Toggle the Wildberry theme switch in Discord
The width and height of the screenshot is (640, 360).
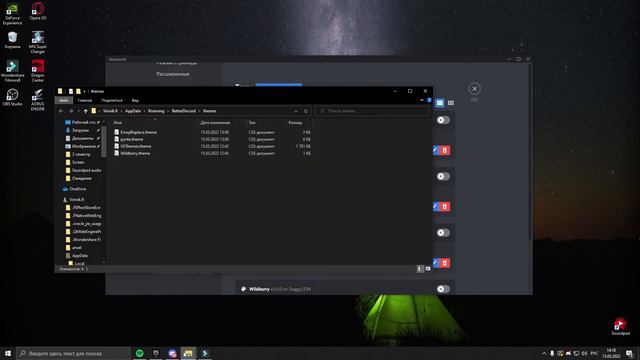point(443,289)
